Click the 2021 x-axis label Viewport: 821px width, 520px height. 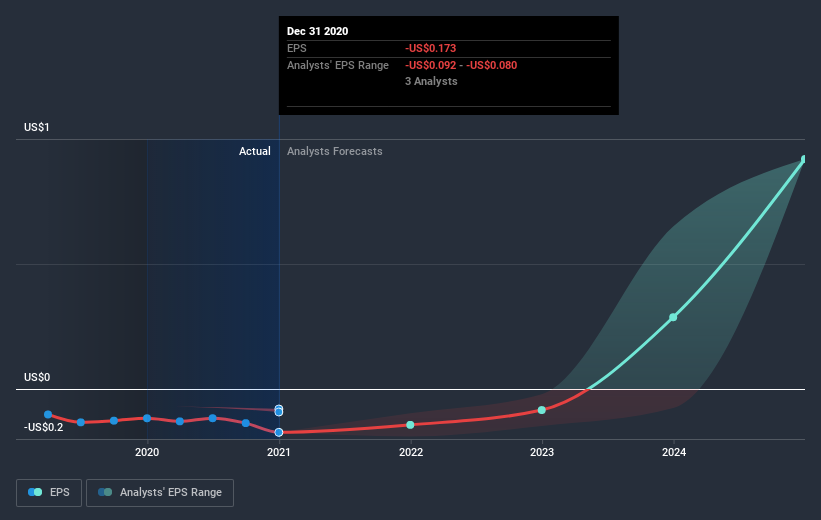coord(279,452)
